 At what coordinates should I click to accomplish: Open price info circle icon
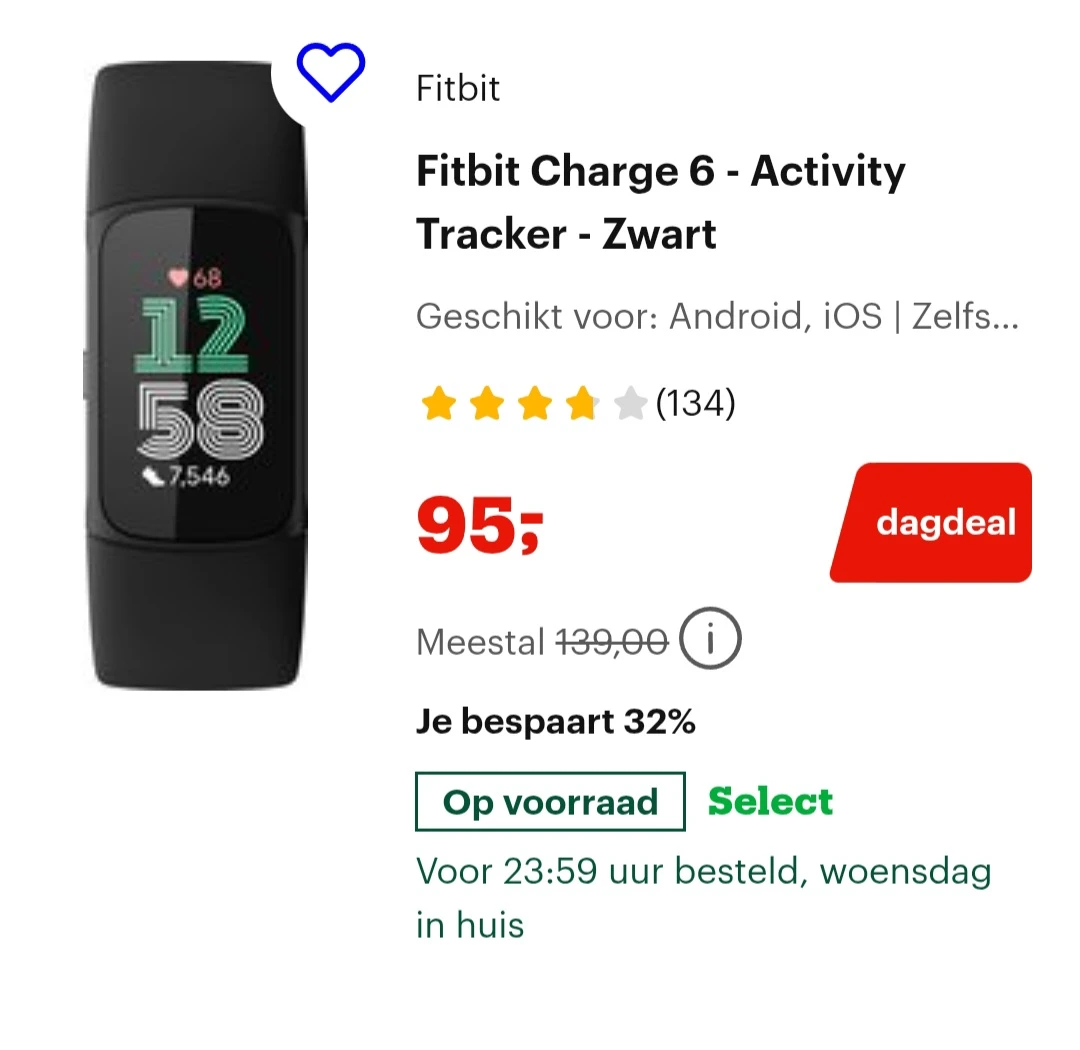tap(710, 638)
